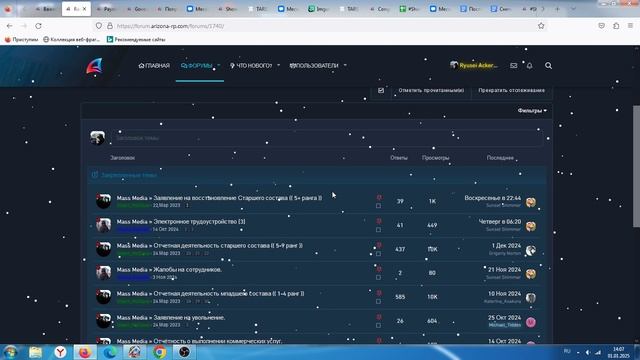Screen dimensions: 640x360
Task: Open author avatar of Жалобы на сотрудников thread
Action: (x=103, y=273)
